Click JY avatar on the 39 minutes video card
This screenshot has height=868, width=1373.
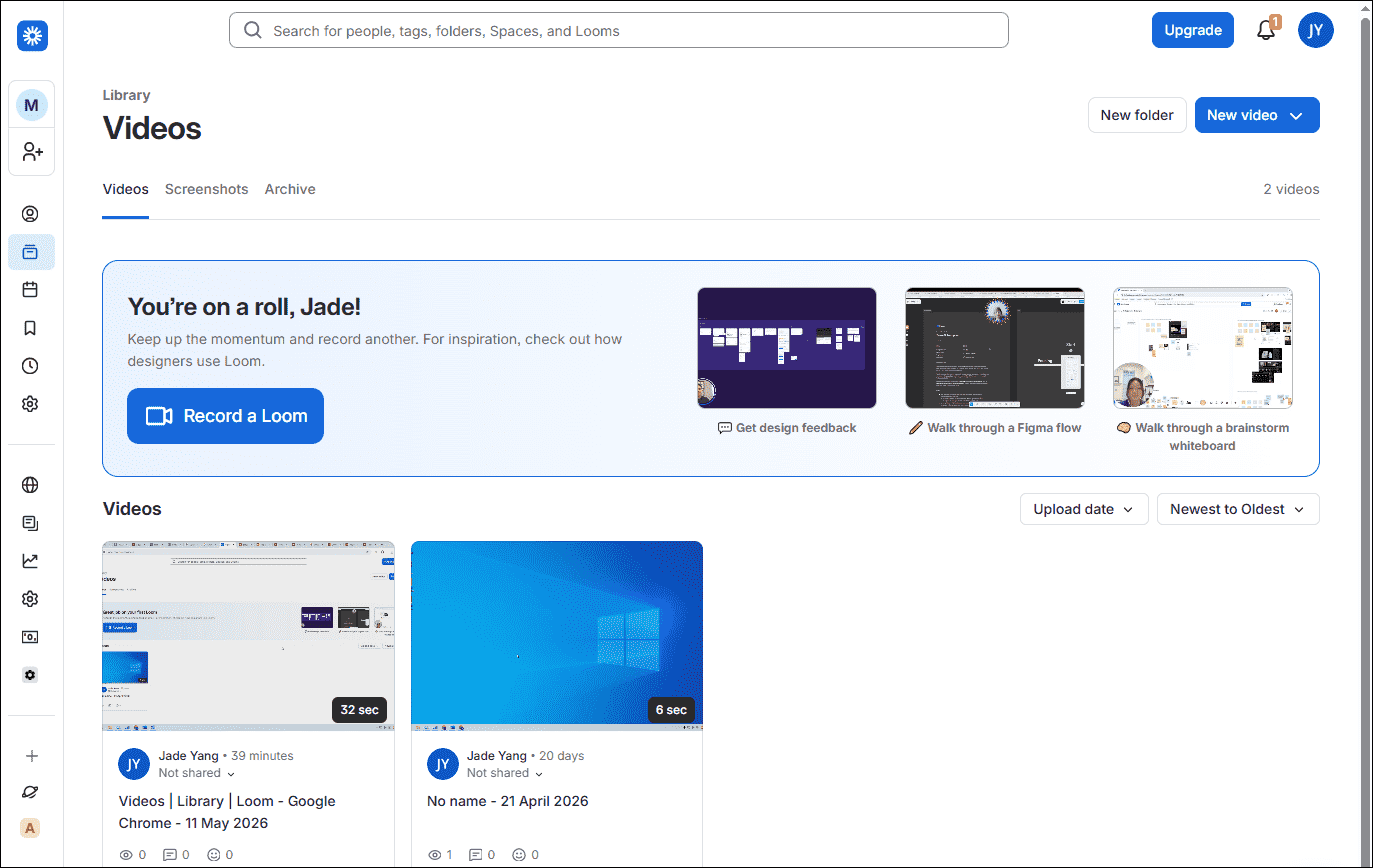click(134, 764)
